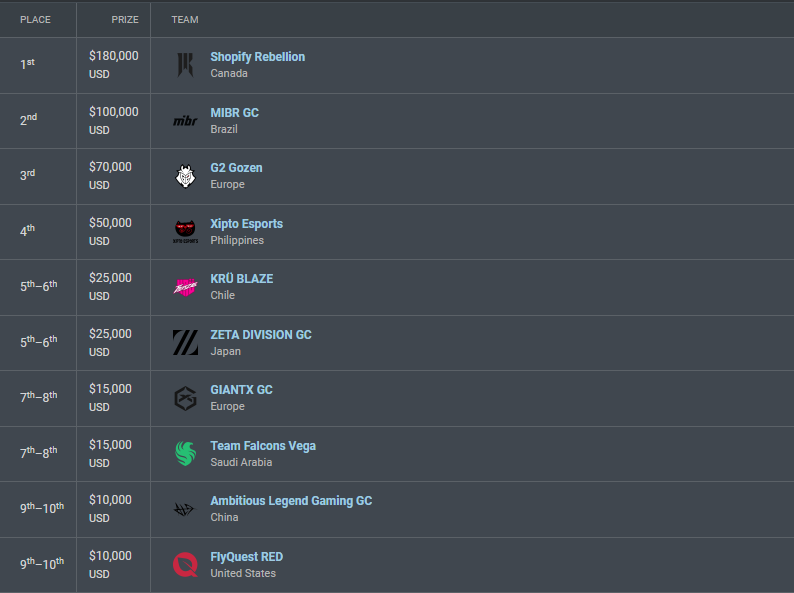Click the GIANTX GC hexagon logo
Screen dimensions: 794x593
[185, 398]
